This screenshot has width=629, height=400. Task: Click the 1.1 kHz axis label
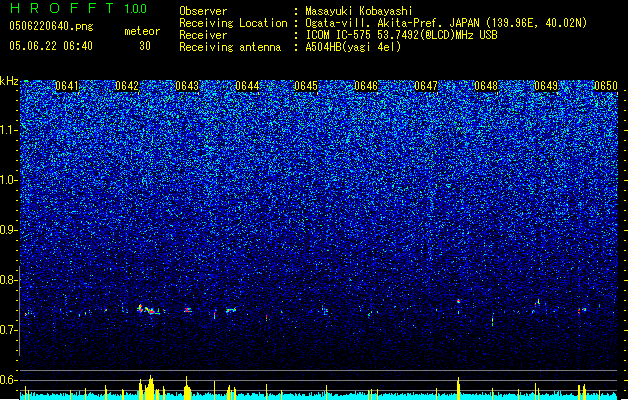pyautogui.click(x=9, y=130)
